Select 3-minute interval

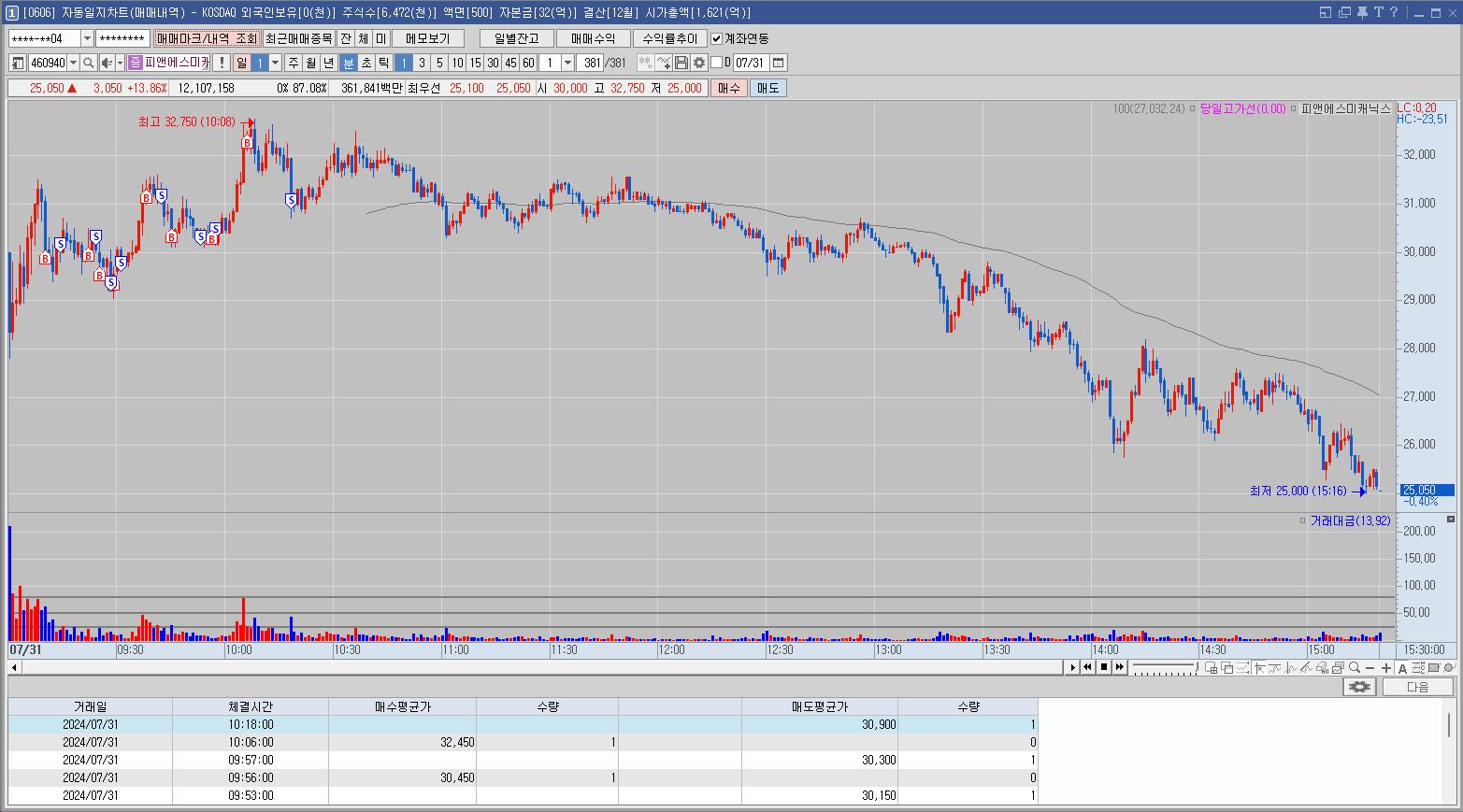422,63
